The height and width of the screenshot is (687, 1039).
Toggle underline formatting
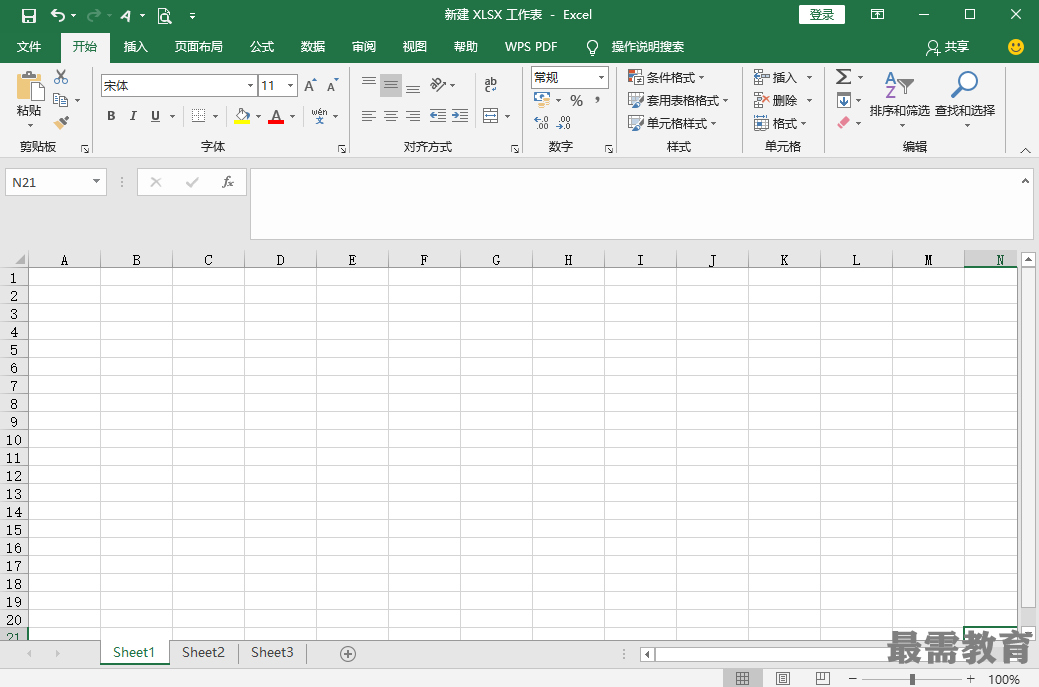tap(155, 116)
